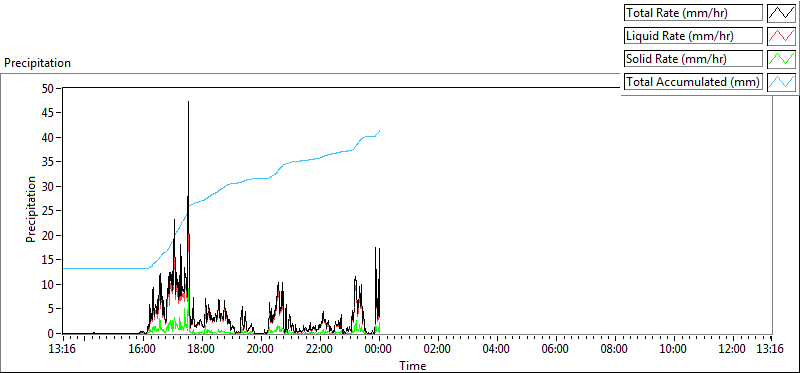Click the vertical Precipitation axis label
The height and width of the screenshot is (373, 800).
tap(31, 209)
